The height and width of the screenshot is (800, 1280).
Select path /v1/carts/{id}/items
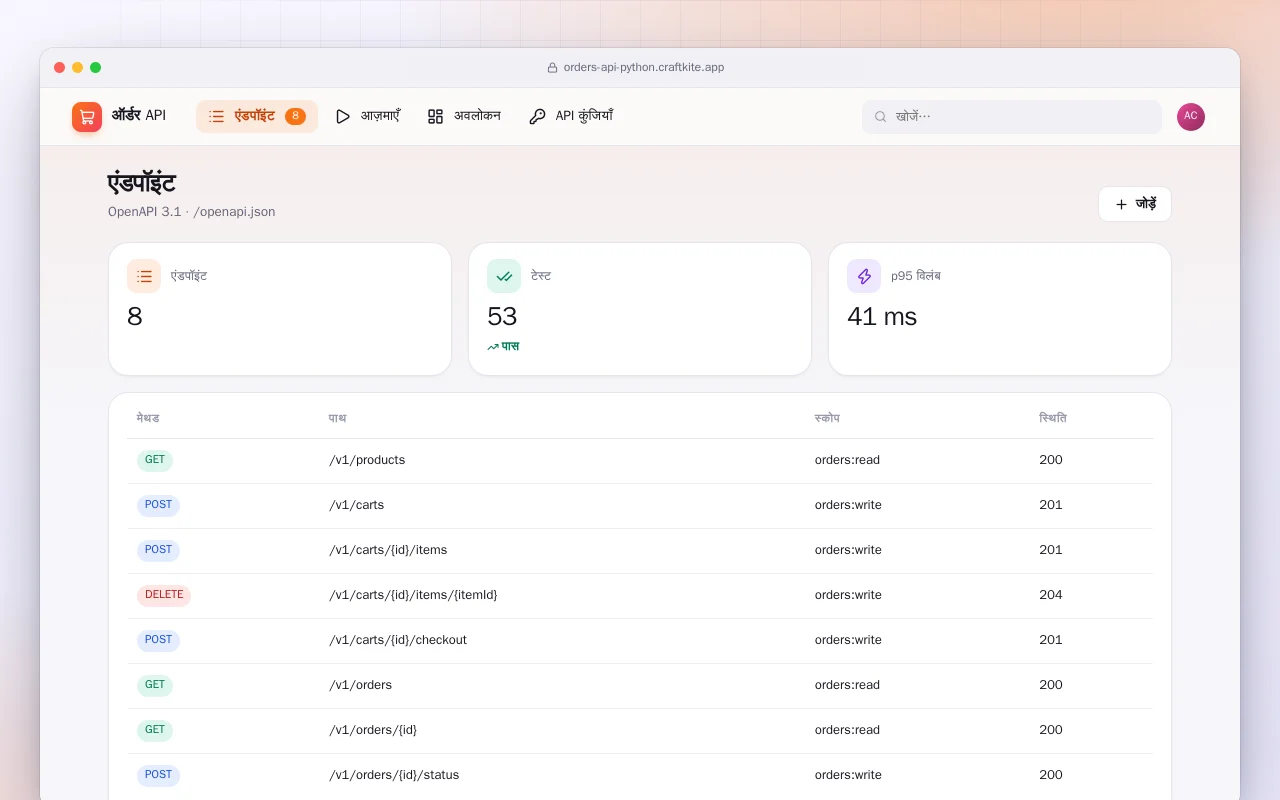[388, 550]
